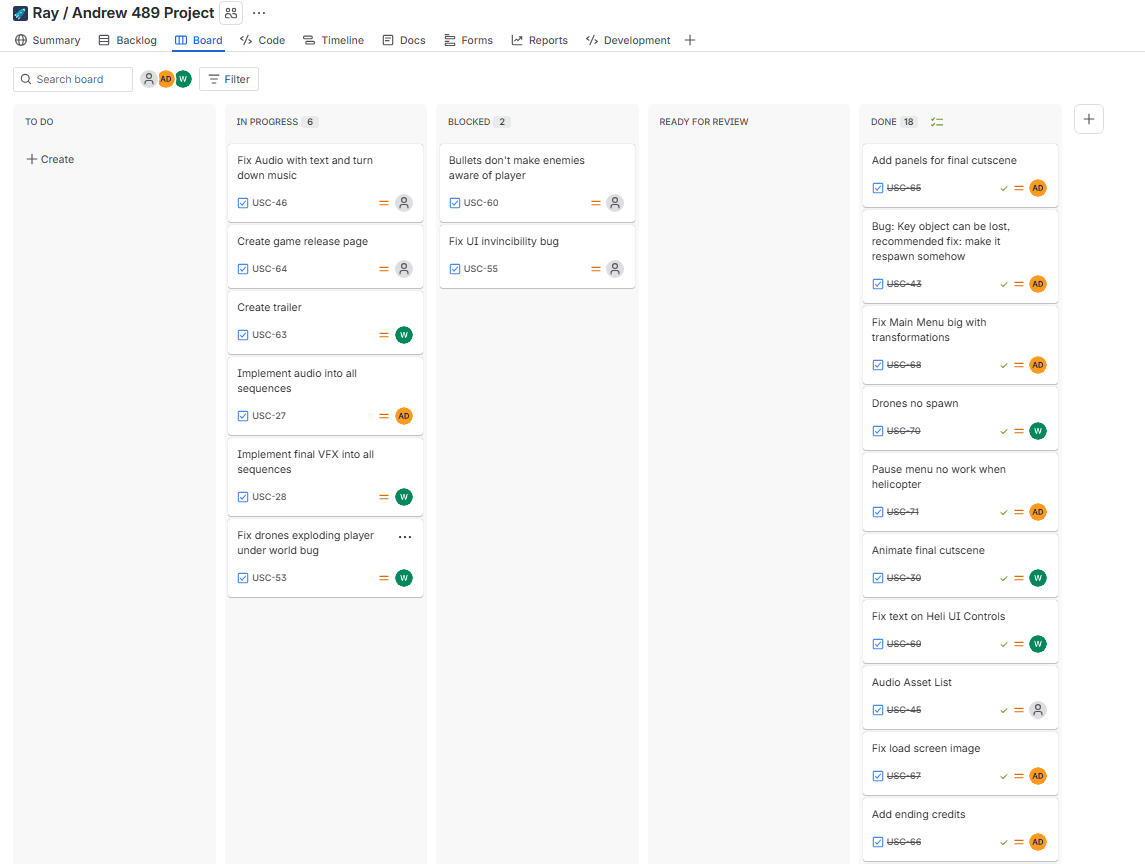This screenshot has height=864, width=1145.
Task: Click assignee avatar on USC-55 card
Action: (x=615, y=269)
